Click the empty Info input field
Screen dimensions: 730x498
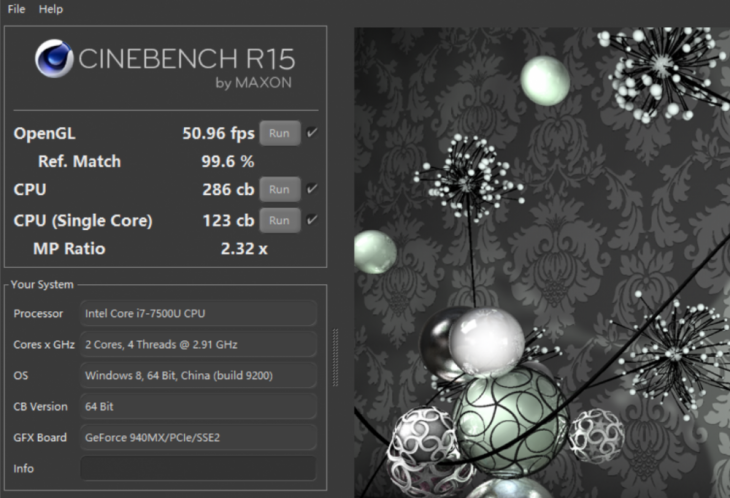tap(198, 468)
